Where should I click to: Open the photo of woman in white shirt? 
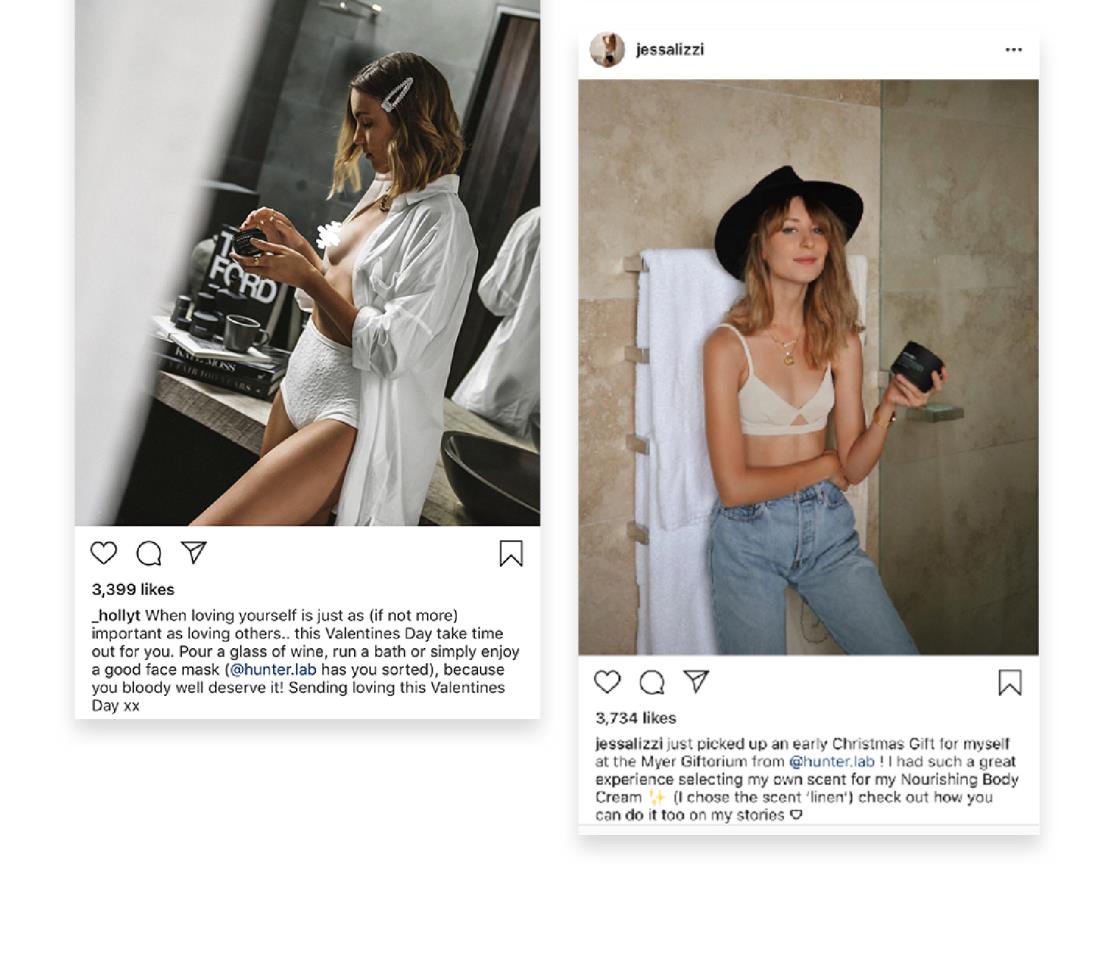pos(307,263)
